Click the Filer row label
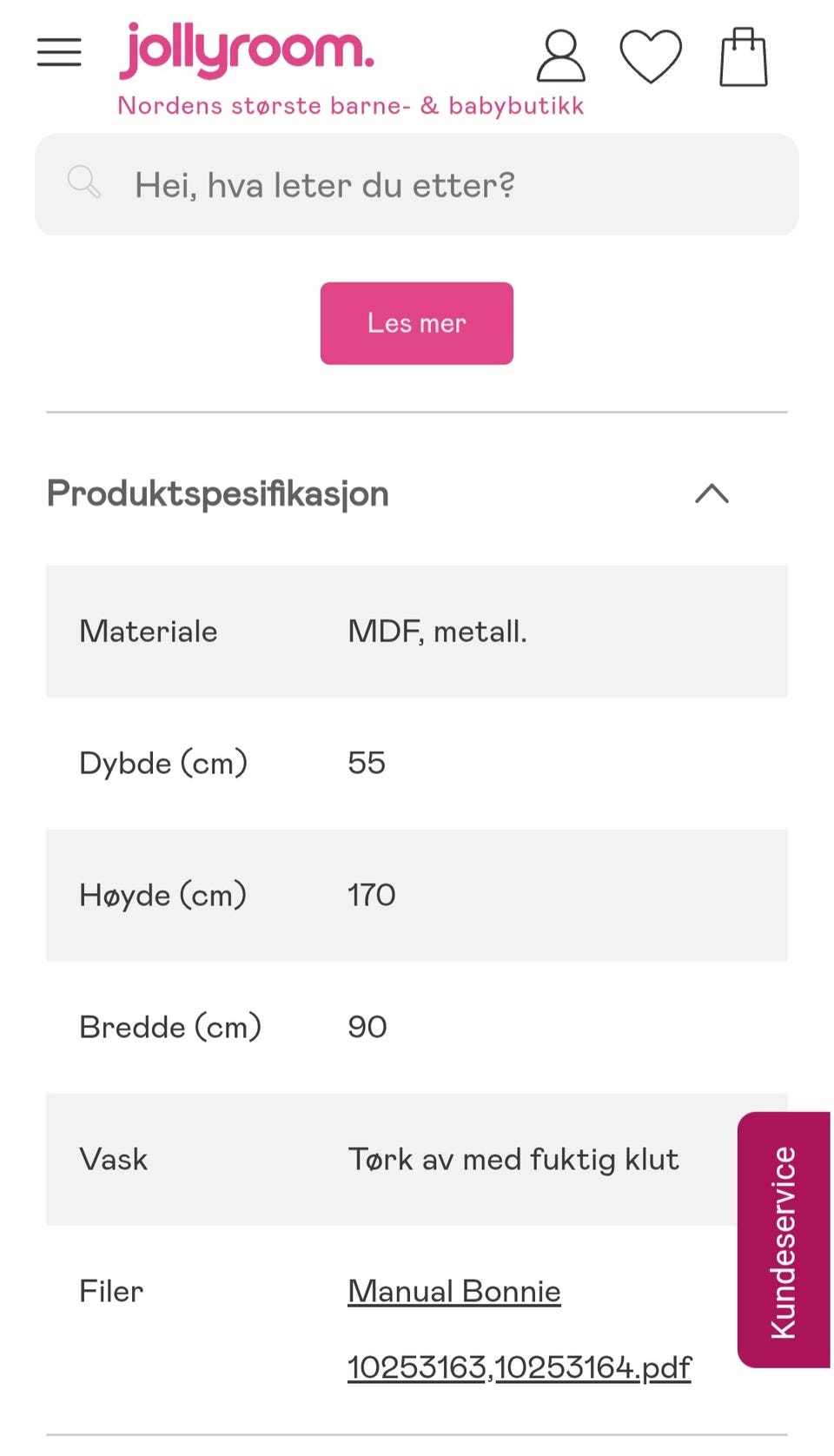 click(111, 1291)
